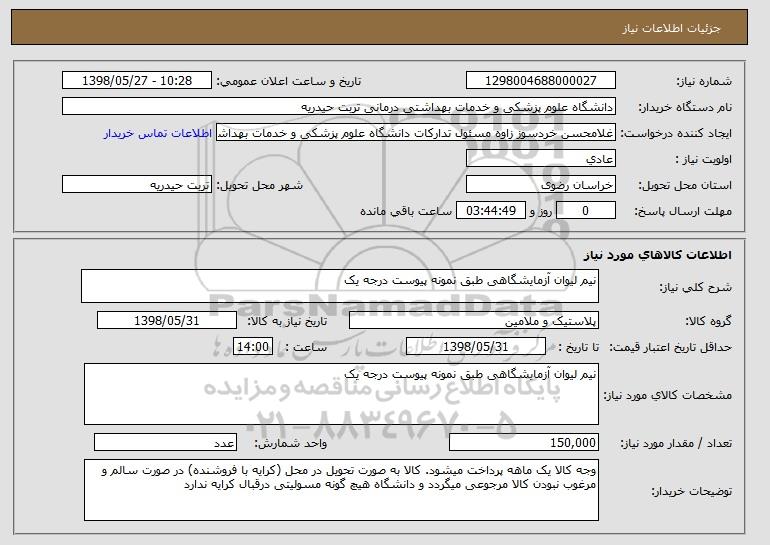The height and width of the screenshot is (545, 770).
Task: Click the label تاریخ و ساعت اعلان عمومی
Action: [x=289, y=81]
